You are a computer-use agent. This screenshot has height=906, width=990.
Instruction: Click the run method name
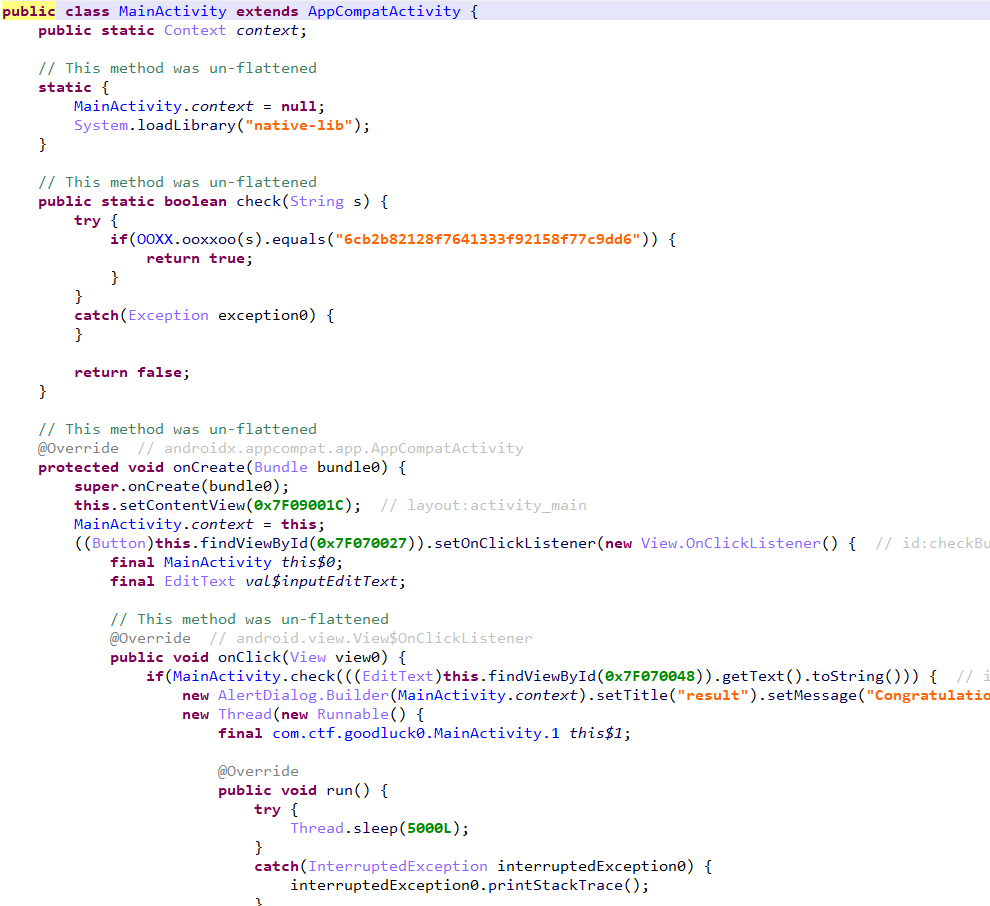pyautogui.click(x=340, y=790)
